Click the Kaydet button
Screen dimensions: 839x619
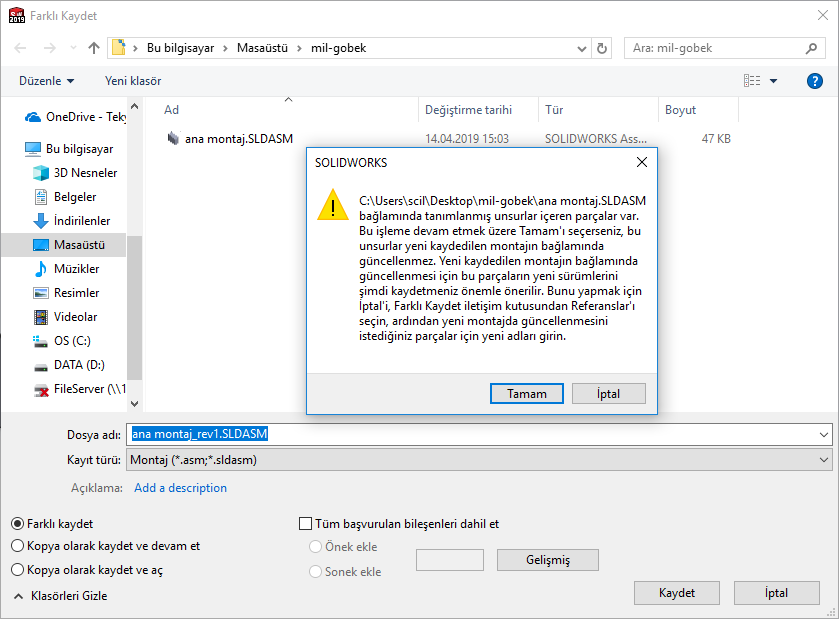point(676,593)
